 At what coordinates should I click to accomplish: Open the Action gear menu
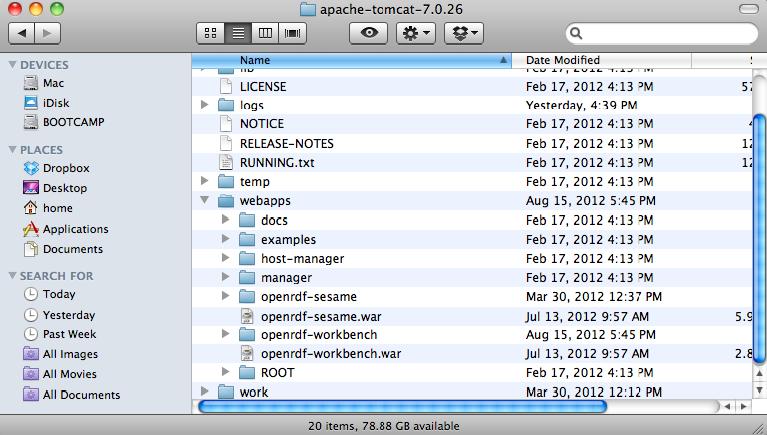tap(416, 33)
